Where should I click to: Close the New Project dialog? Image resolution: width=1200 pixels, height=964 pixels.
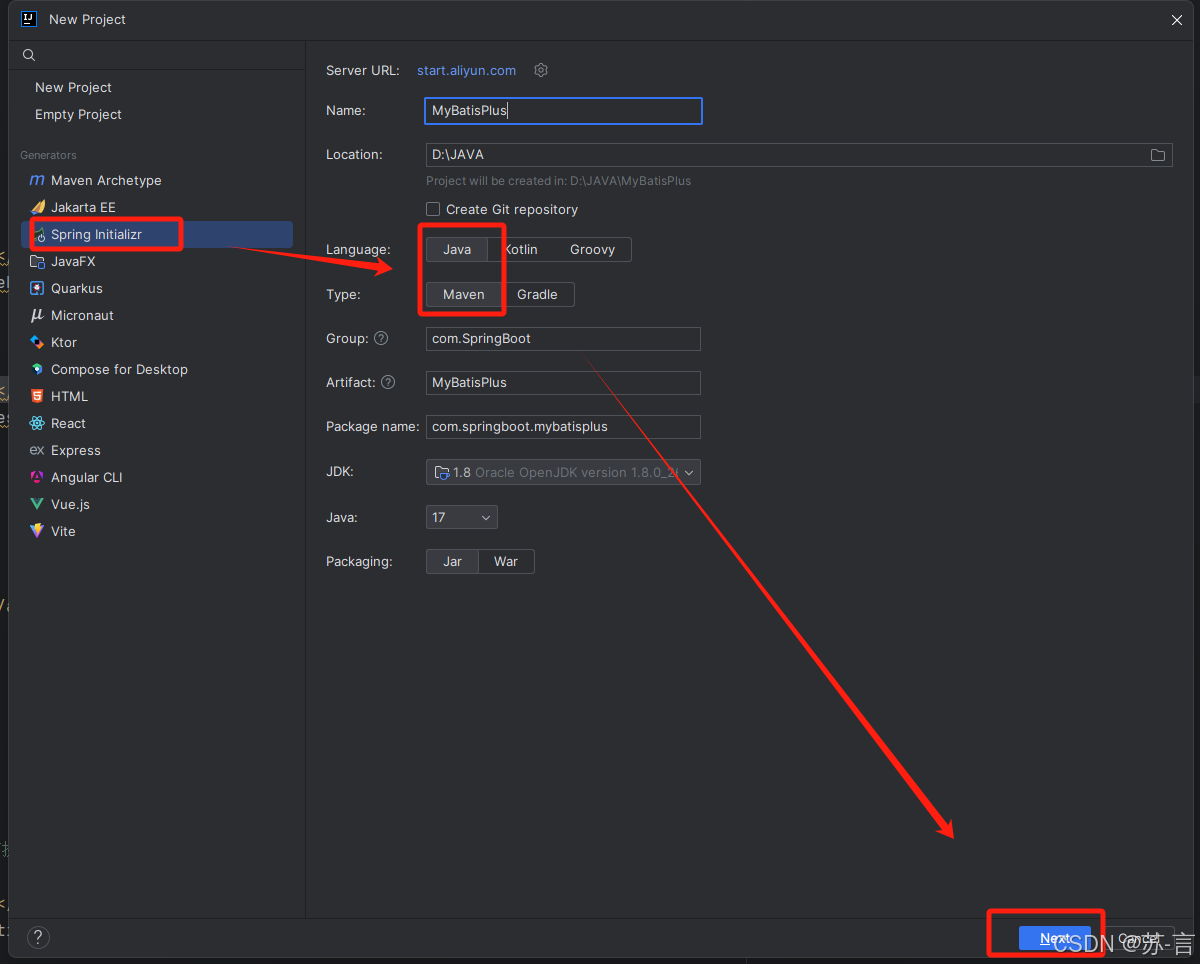coord(1177,19)
